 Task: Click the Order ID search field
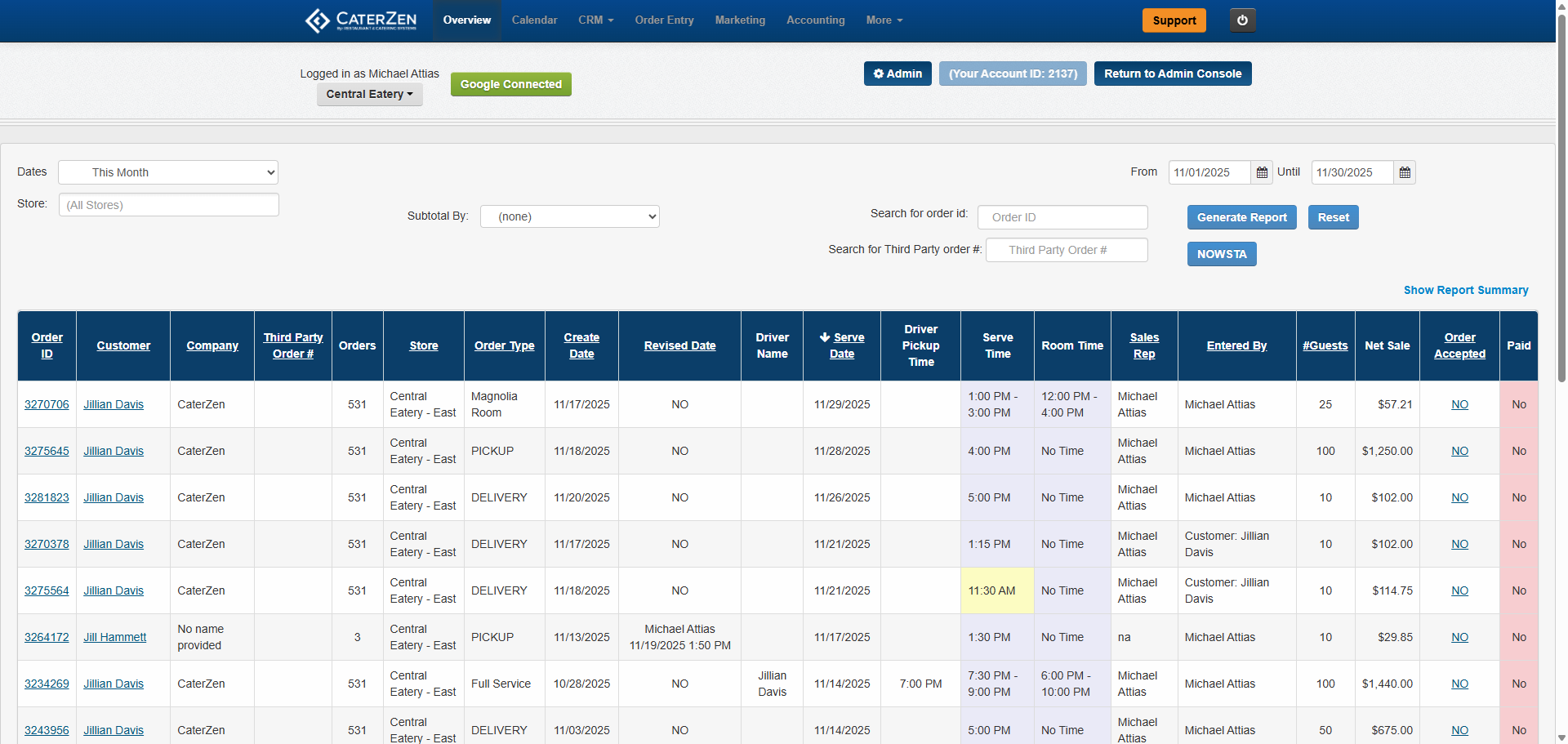pos(1062,217)
